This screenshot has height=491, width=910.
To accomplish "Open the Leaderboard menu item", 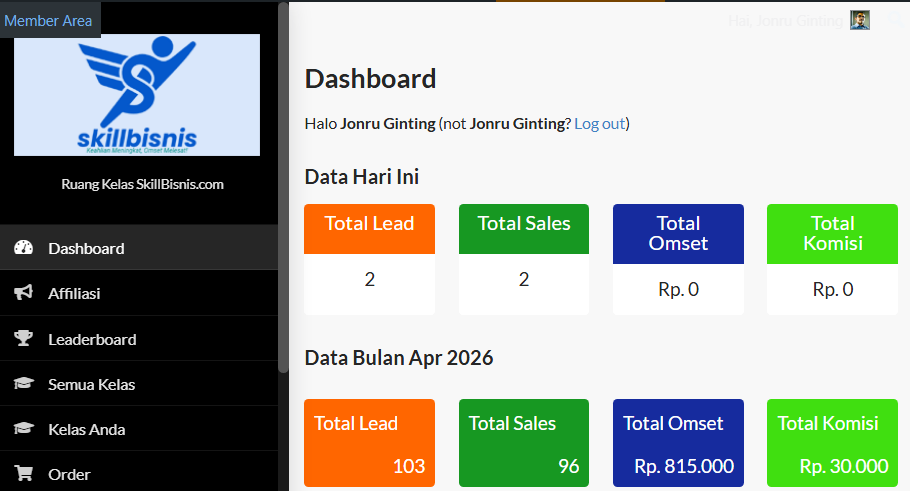I will pyautogui.click(x=92, y=339).
